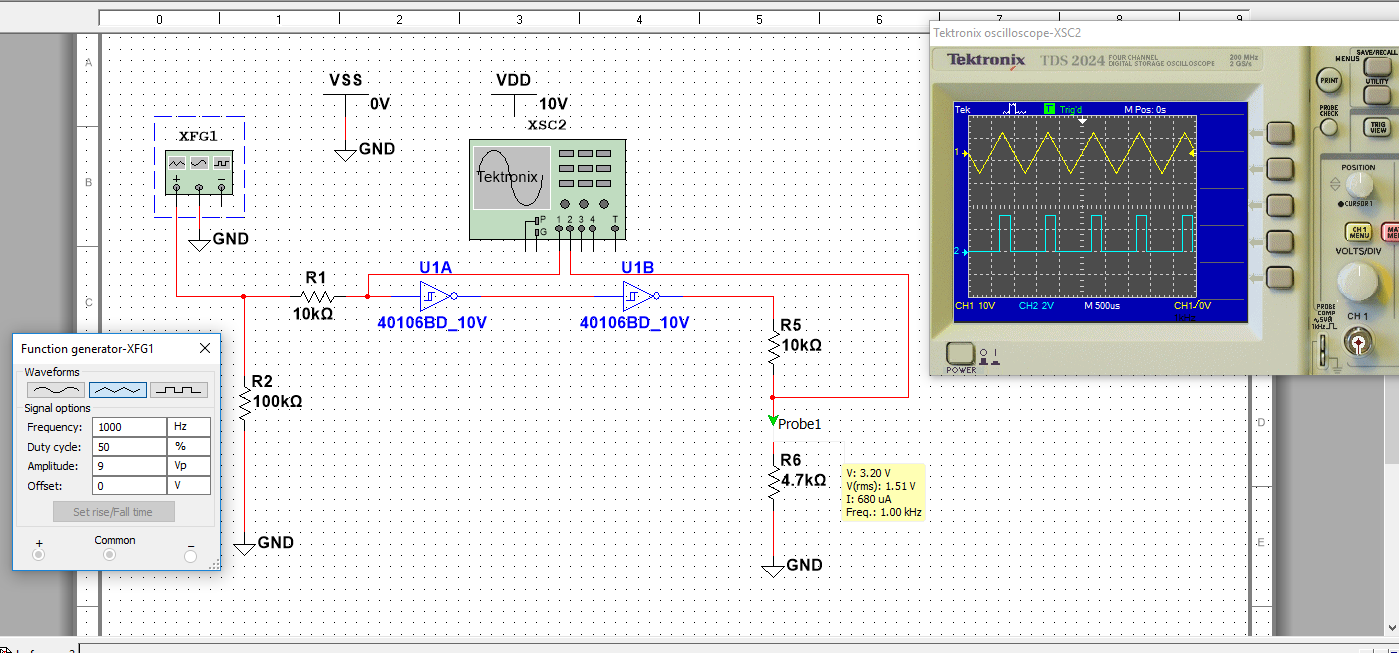The width and height of the screenshot is (1399, 653).
Task: Click the green Probe1 marker
Action: coord(773,422)
